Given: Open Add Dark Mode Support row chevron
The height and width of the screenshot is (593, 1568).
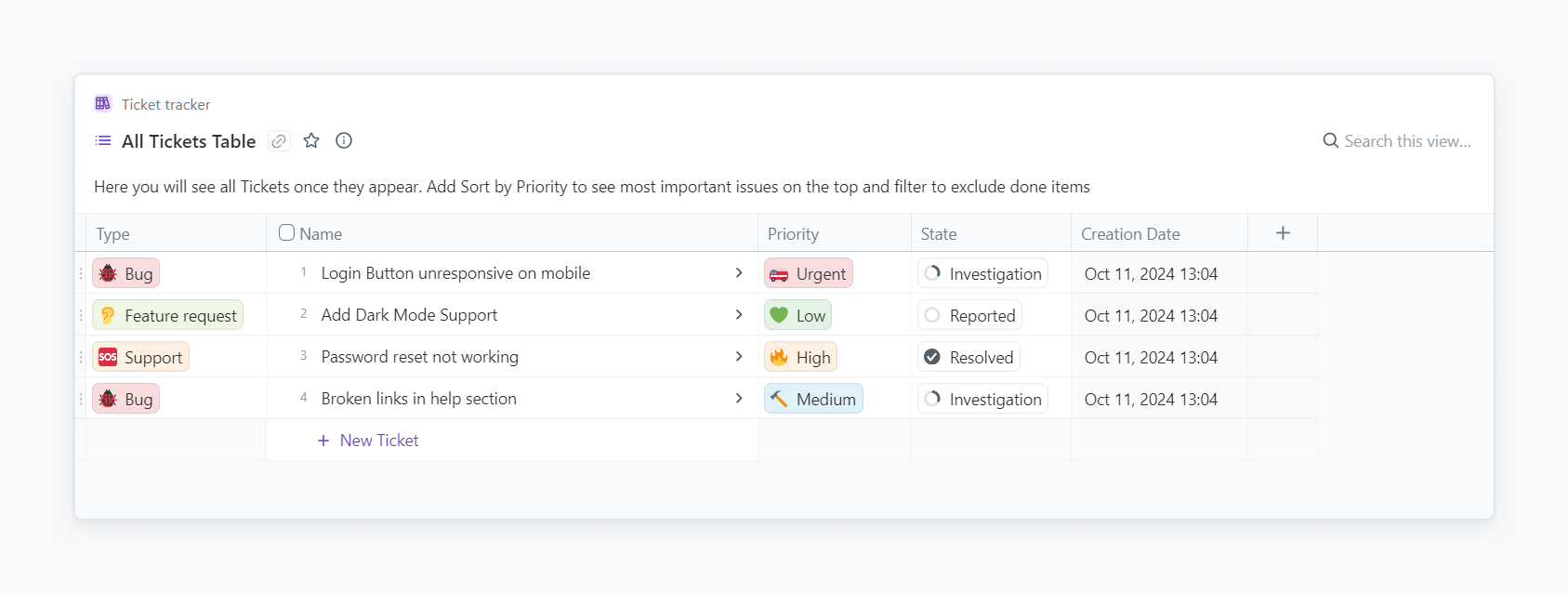Looking at the screenshot, I should click(x=739, y=315).
